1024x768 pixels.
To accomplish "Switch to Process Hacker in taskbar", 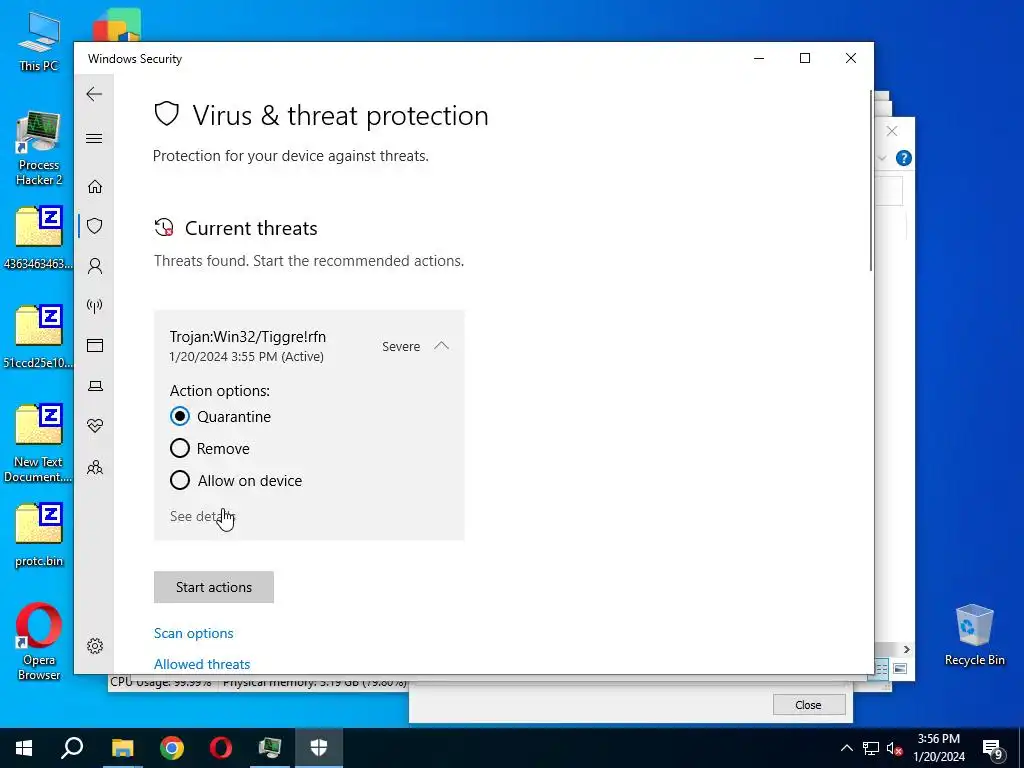I will click(270, 748).
